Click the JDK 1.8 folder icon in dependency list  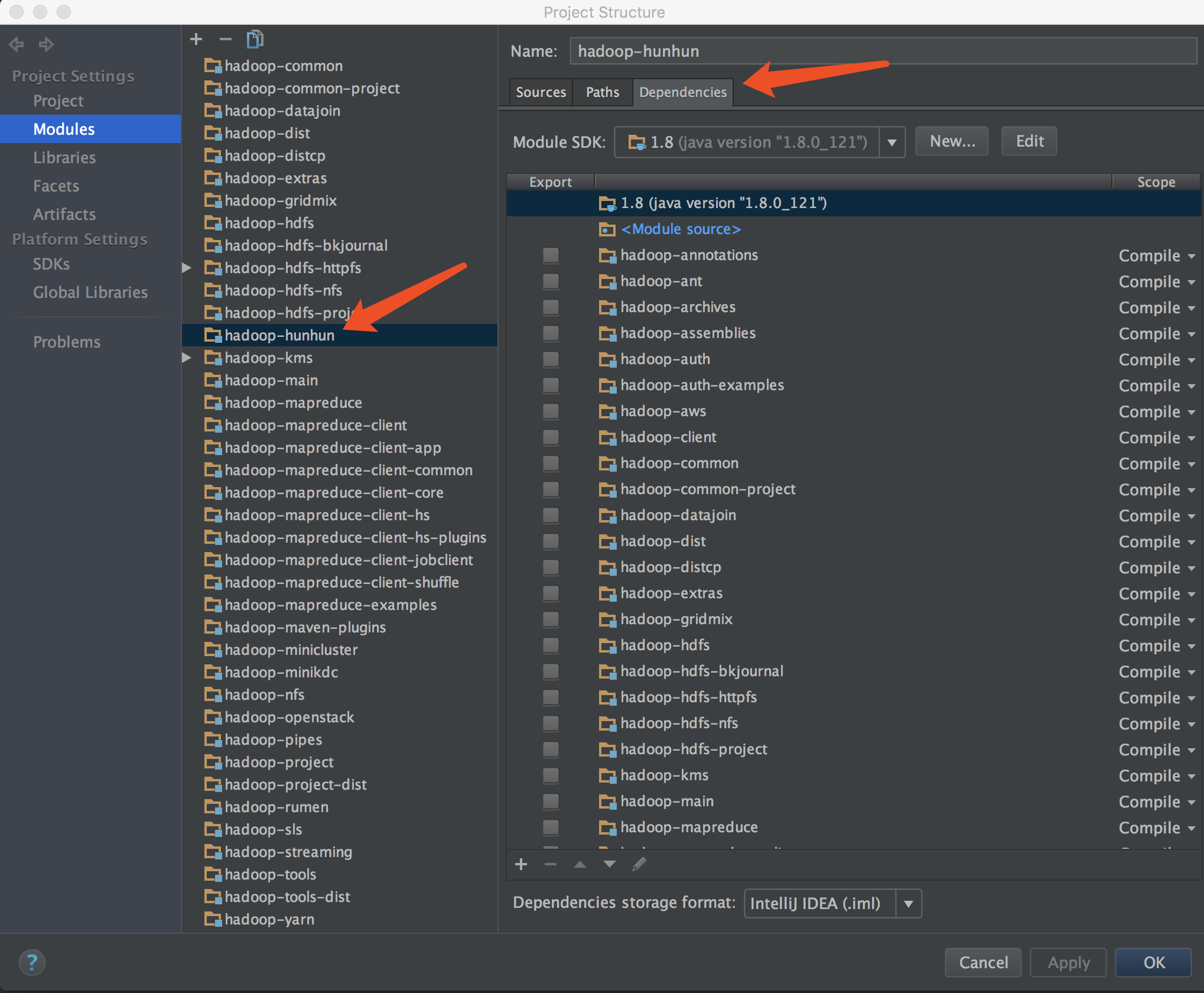(x=607, y=203)
